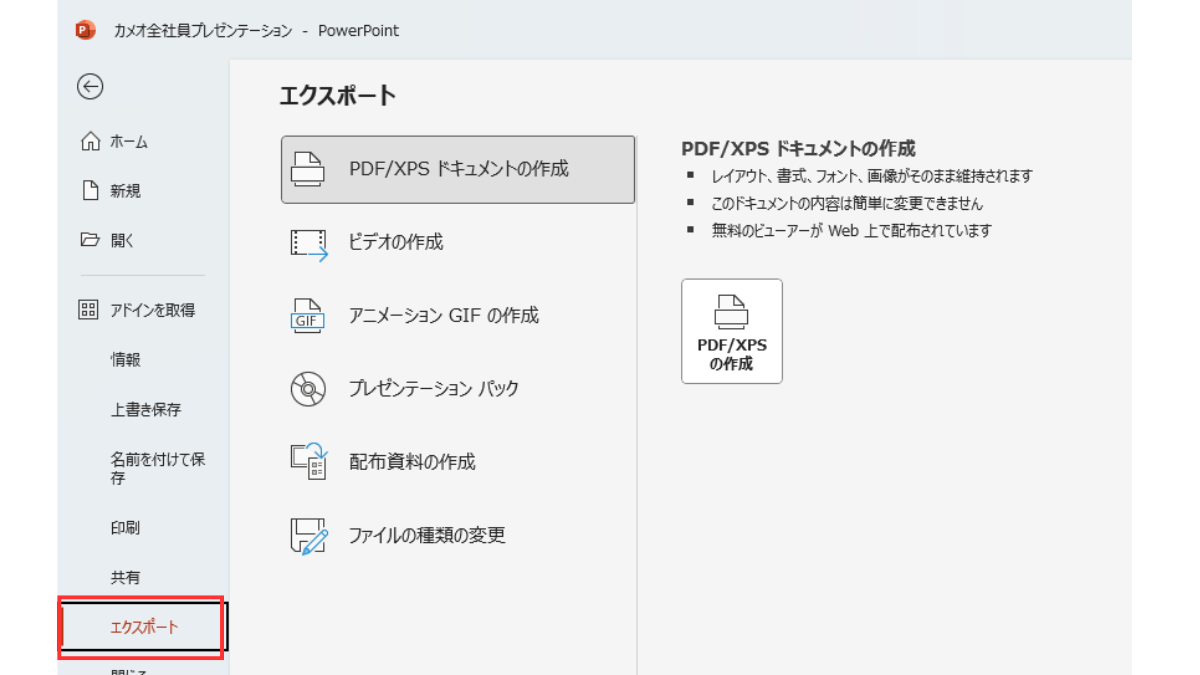Click the disc icon for プレゼンテーション パック
Viewport: 1200px width, 675px height.
pos(308,388)
